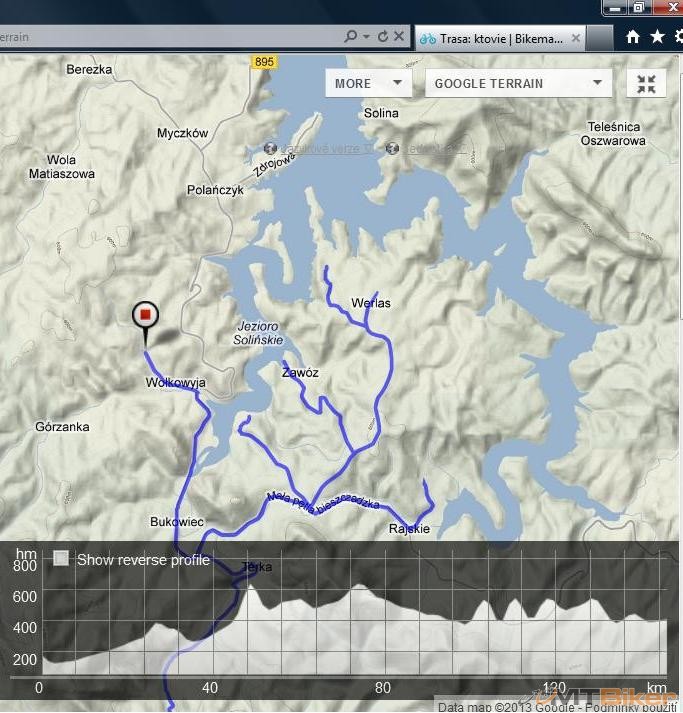Refresh the page using the reload icon
This screenshot has height=713, width=683.
382,37
